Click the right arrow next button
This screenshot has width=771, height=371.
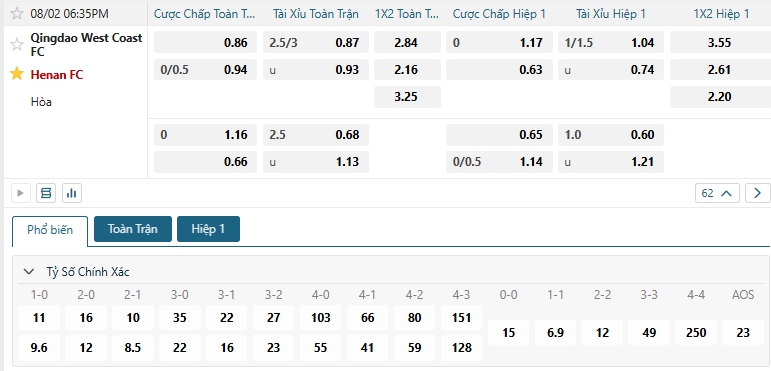(x=757, y=193)
